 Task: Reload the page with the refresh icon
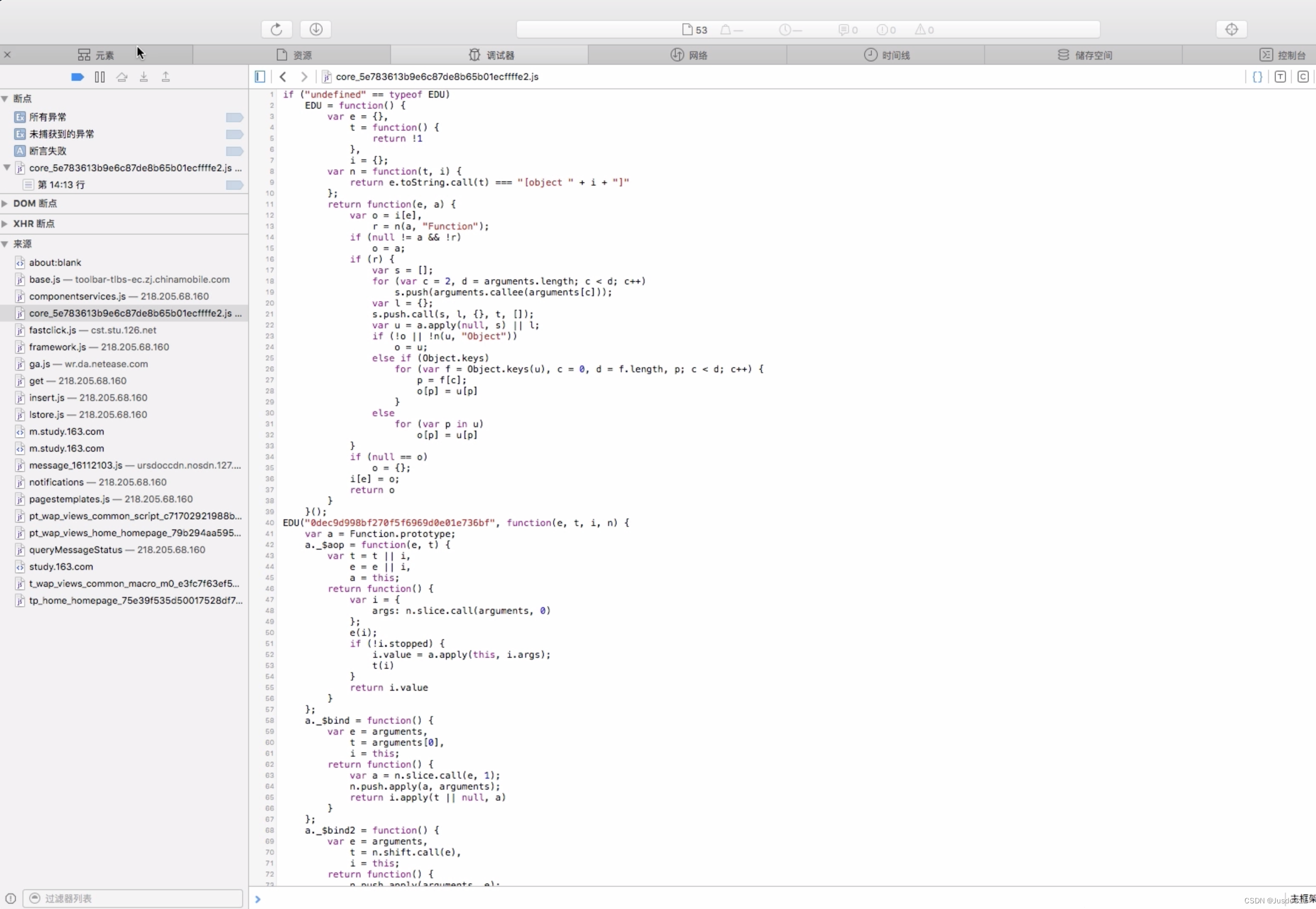[276, 29]
